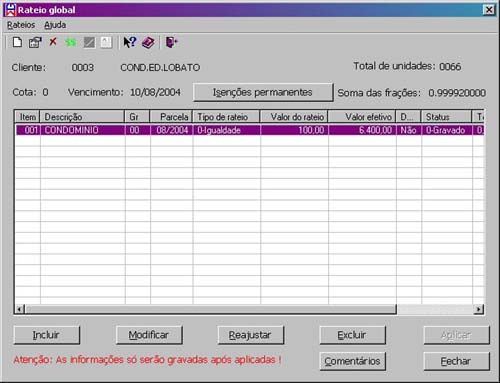Click the 001 item number cell
This screenshot has height=383, width=500.
pos(28,130)
